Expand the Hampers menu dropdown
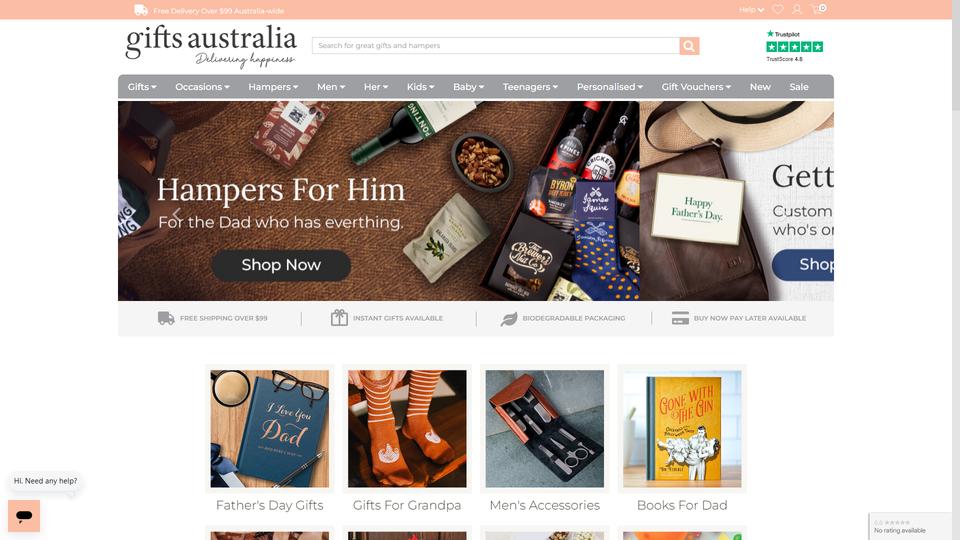 (273, 87)
